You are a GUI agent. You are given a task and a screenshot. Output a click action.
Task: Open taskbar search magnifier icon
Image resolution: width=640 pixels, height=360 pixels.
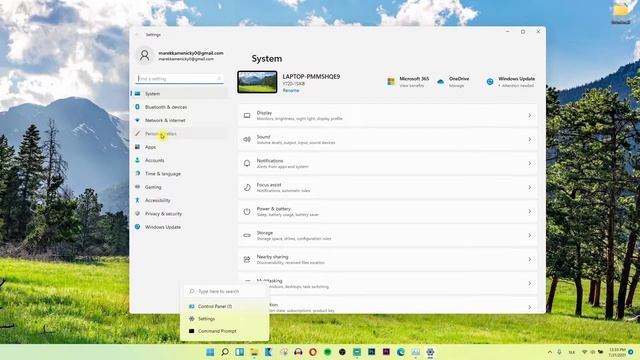click(x=225, y=352)
